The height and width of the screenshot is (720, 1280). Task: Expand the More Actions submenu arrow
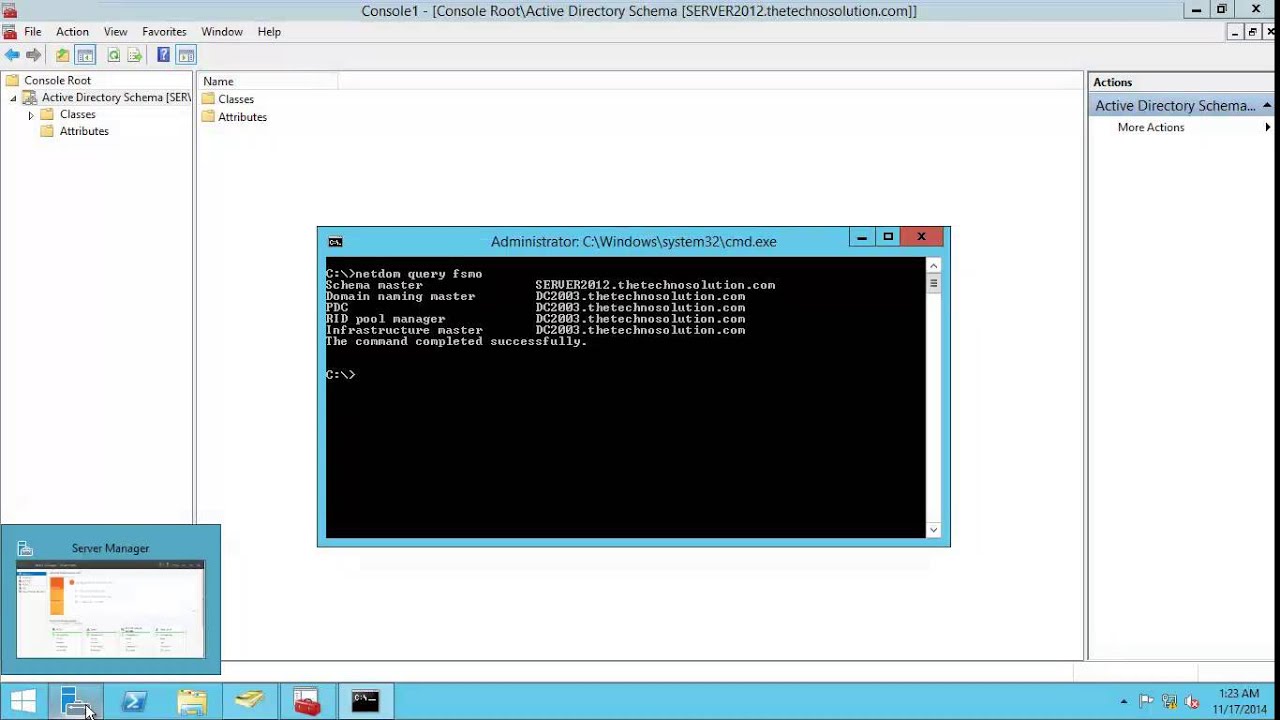tap(1268, 127)
